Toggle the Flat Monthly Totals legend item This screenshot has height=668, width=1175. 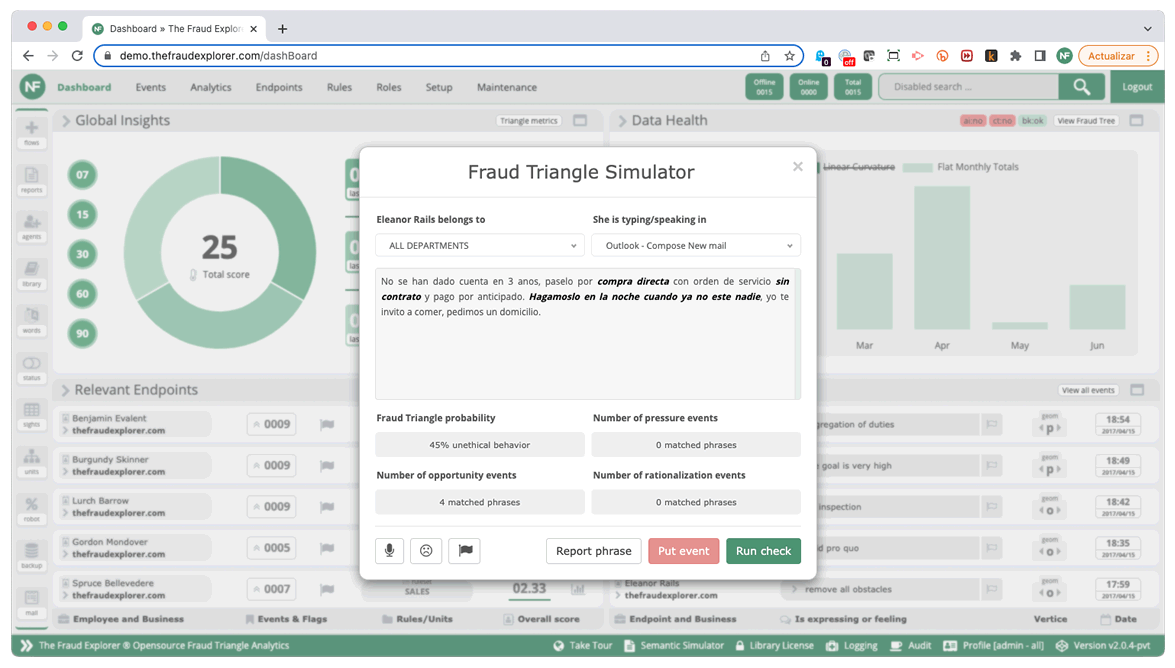click(x=961, y=167)
